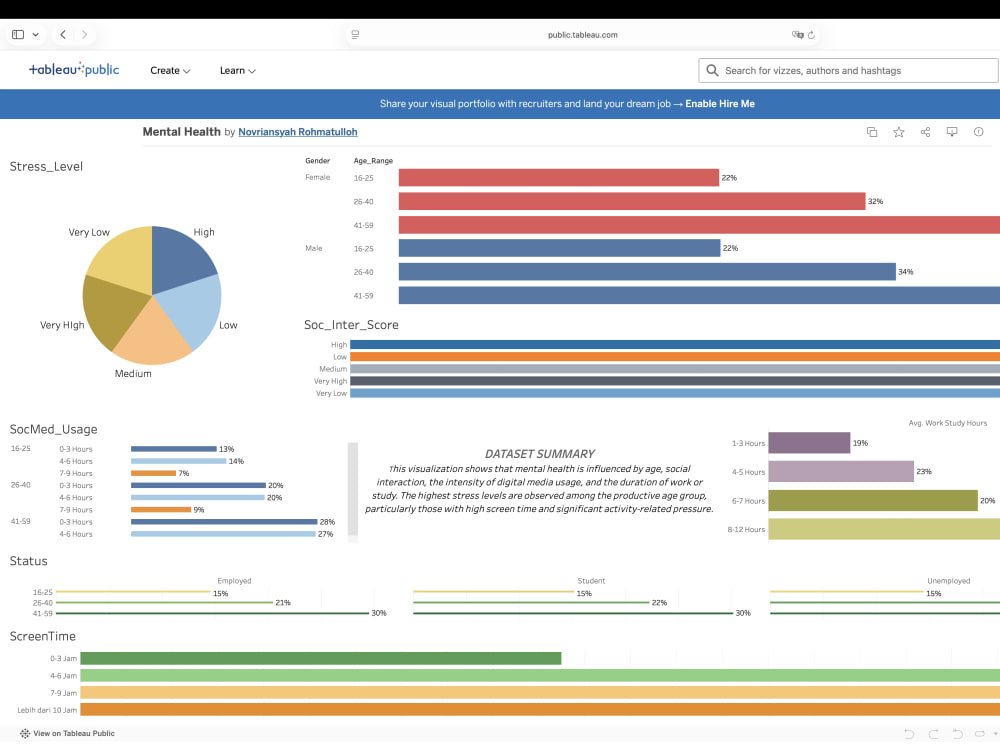Download the viz with the download icon

pyautogui.click(x=952, y=132)
